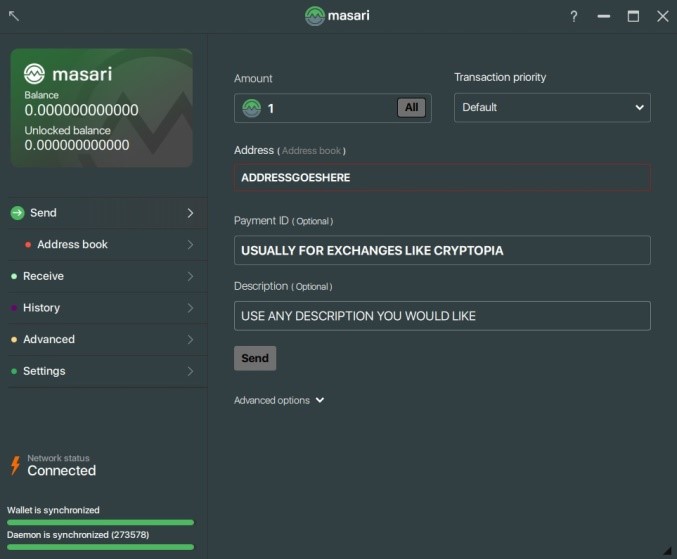Click the yellow dot beside Advanced
The width and height of the screenshot is (677, 559).
click(x=14, y=340)
